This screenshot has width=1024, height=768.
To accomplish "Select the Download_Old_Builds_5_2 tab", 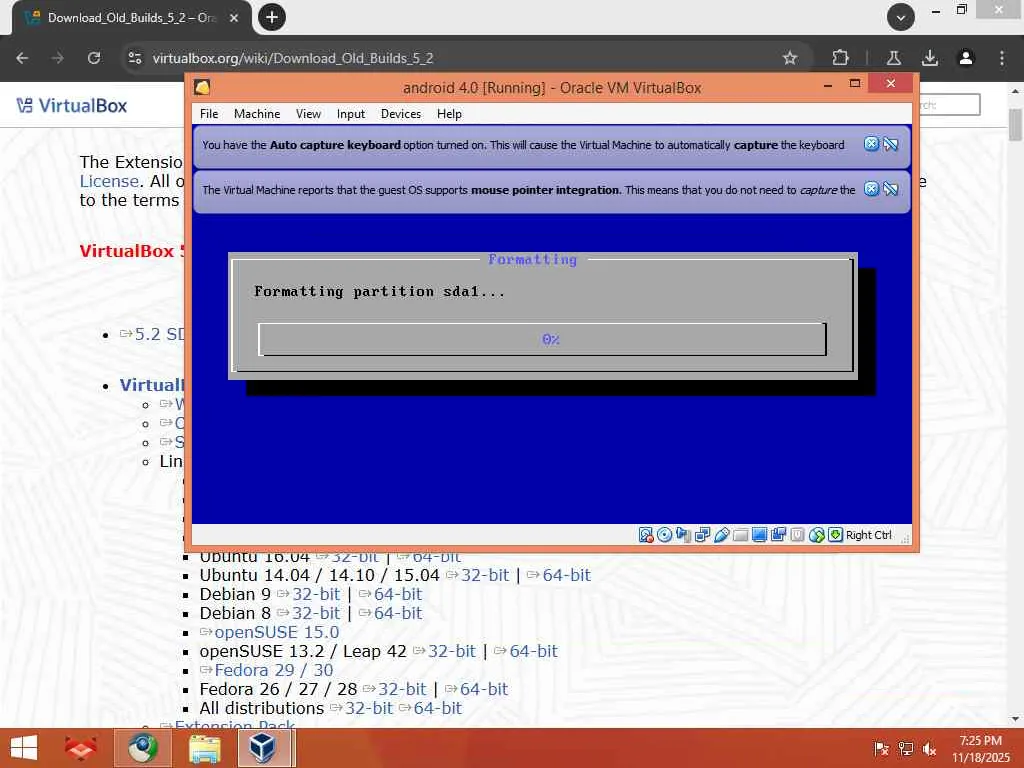I will (x=131, y=18).
